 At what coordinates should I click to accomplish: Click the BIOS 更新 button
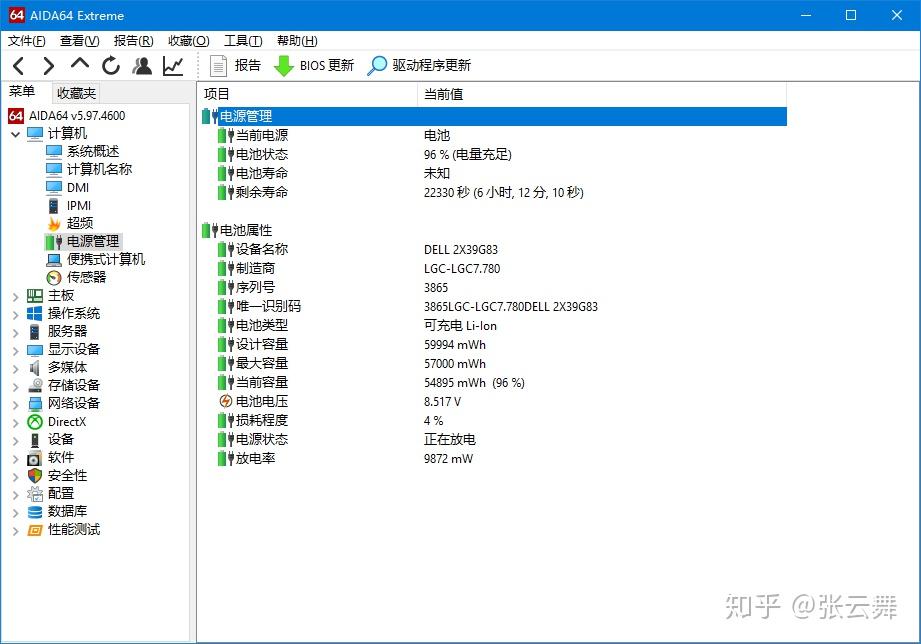coord(313,65)
